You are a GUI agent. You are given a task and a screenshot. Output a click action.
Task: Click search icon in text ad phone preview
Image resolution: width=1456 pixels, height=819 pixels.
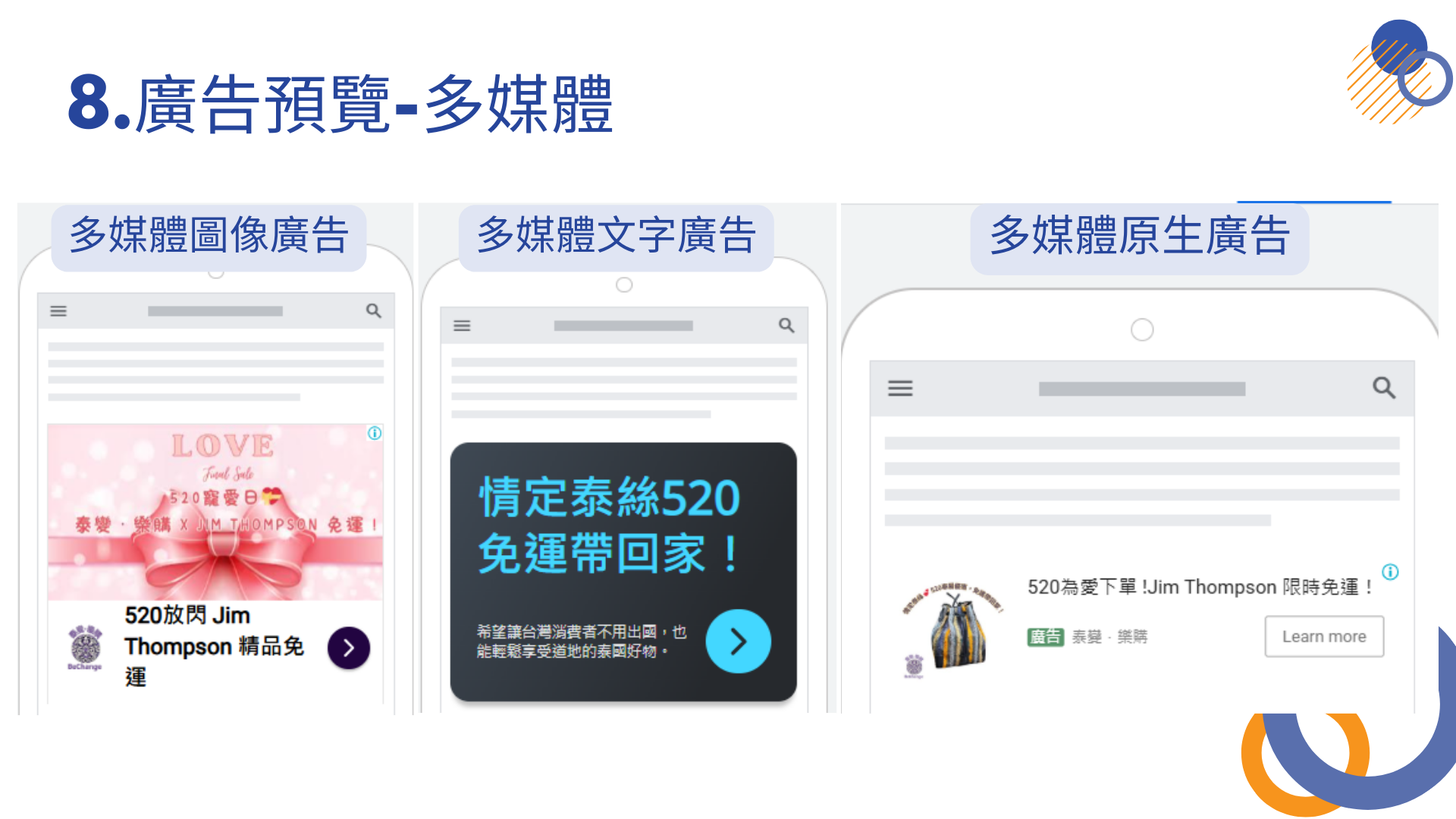coord(786,325)
